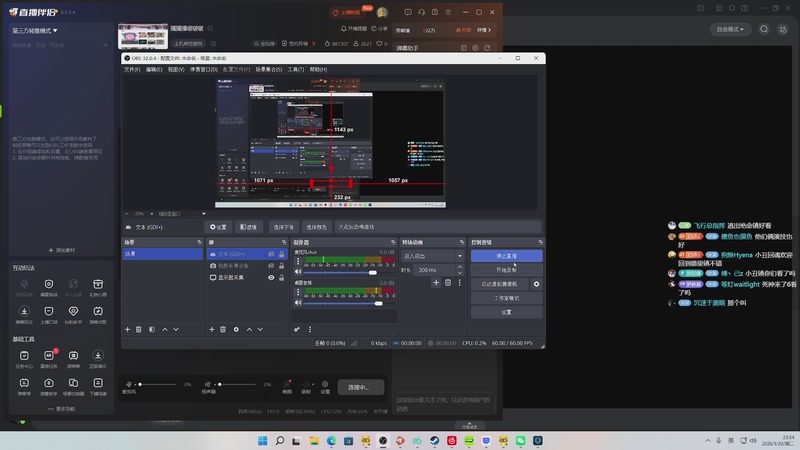The width and height of the screenshot is (800, 450).
Task: Mute the Desktop Audio speaker icon
Action: click(298, 303)
